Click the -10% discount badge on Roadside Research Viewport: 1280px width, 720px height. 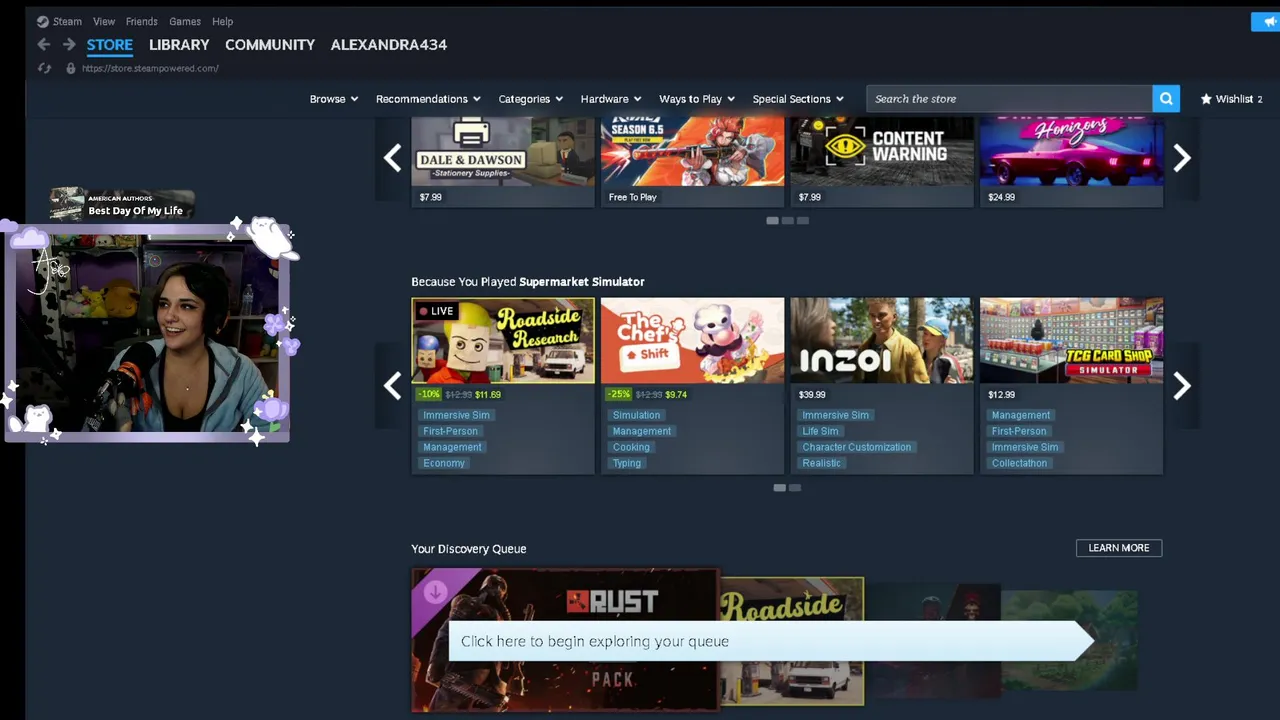pos(428,394)
